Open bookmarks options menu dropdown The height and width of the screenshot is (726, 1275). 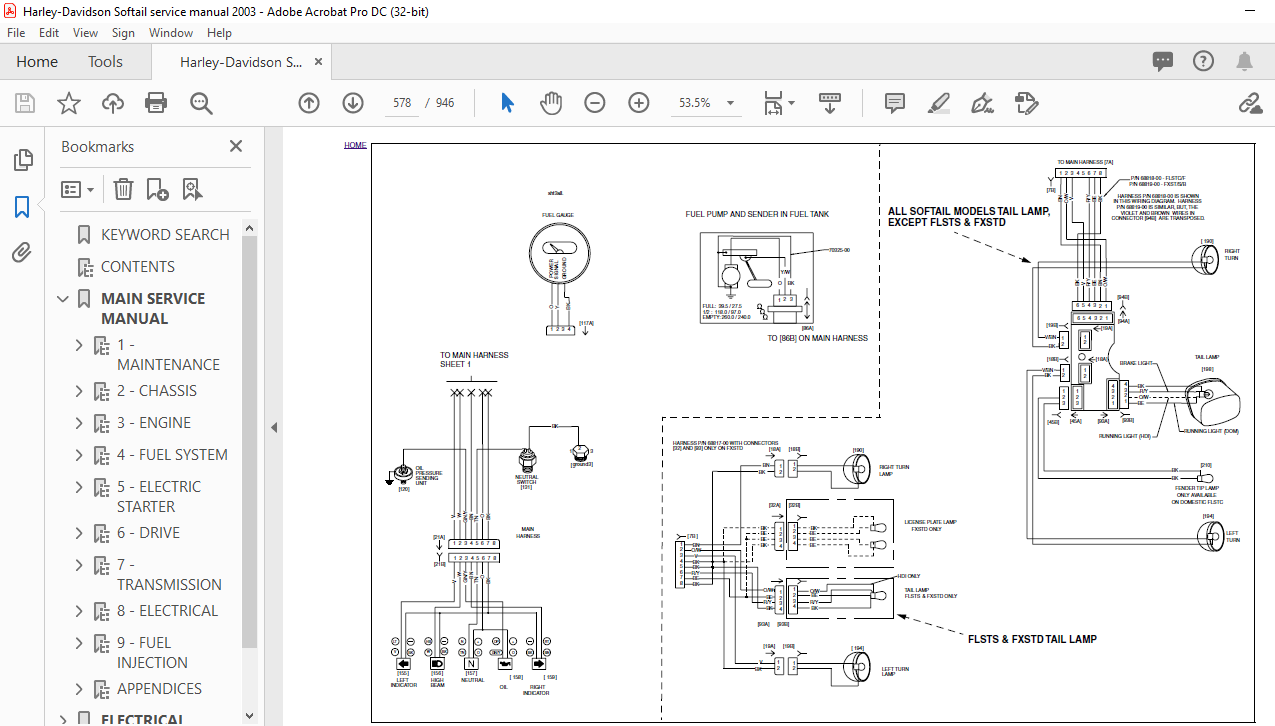point(77,189)
